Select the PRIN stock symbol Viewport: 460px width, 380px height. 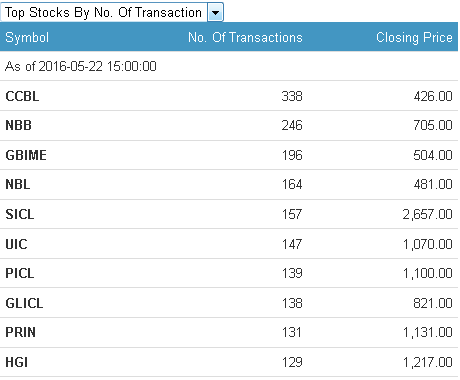point(20,332)
